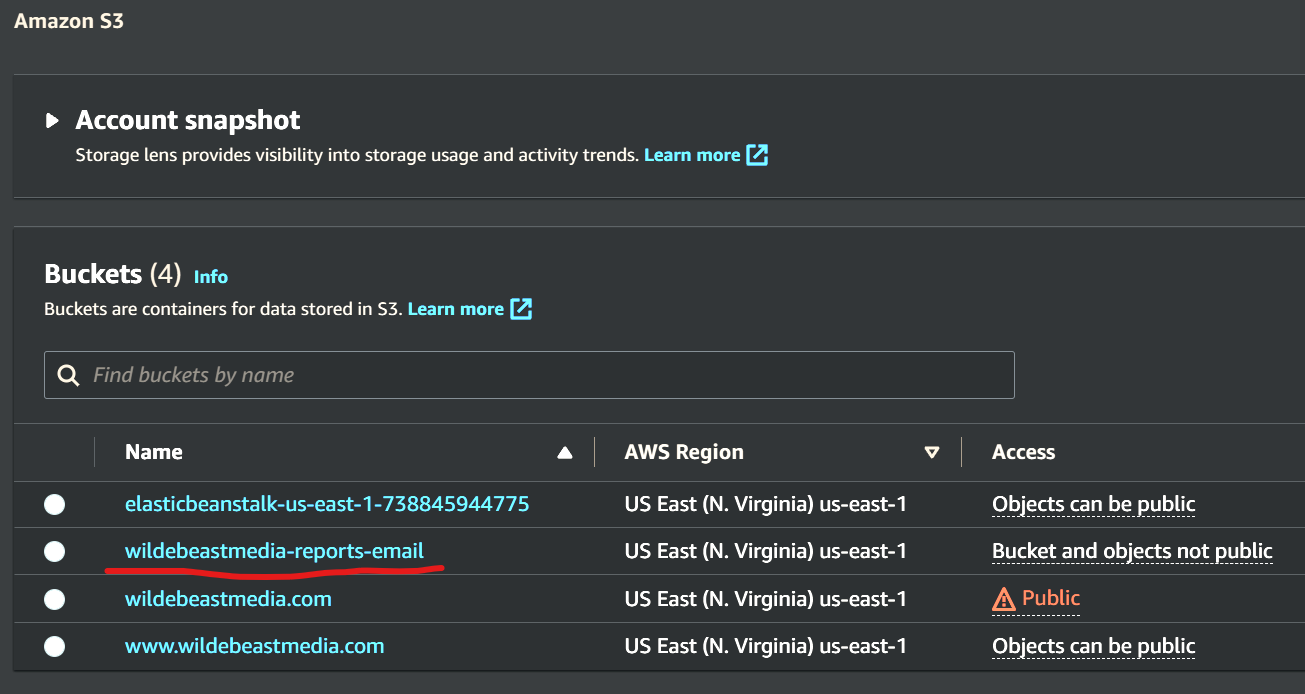Screen dimensions: 1305x694
Task: Click Learn more about Storage lens
Action: click(692, 155)
